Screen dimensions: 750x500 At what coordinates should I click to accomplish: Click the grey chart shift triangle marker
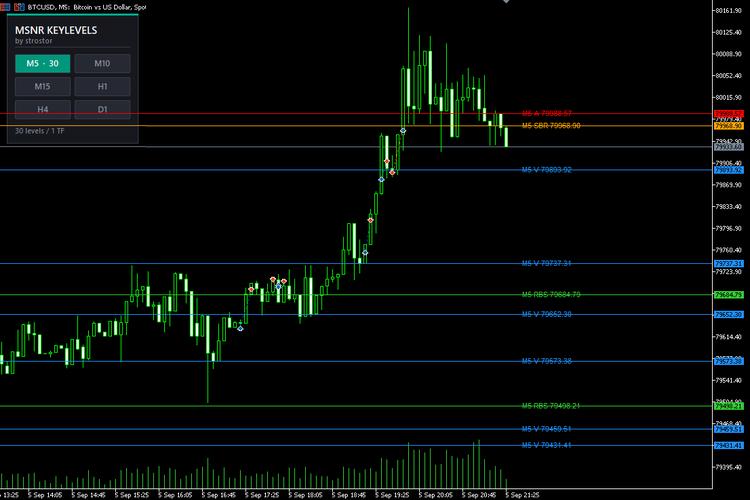[506, 1]
